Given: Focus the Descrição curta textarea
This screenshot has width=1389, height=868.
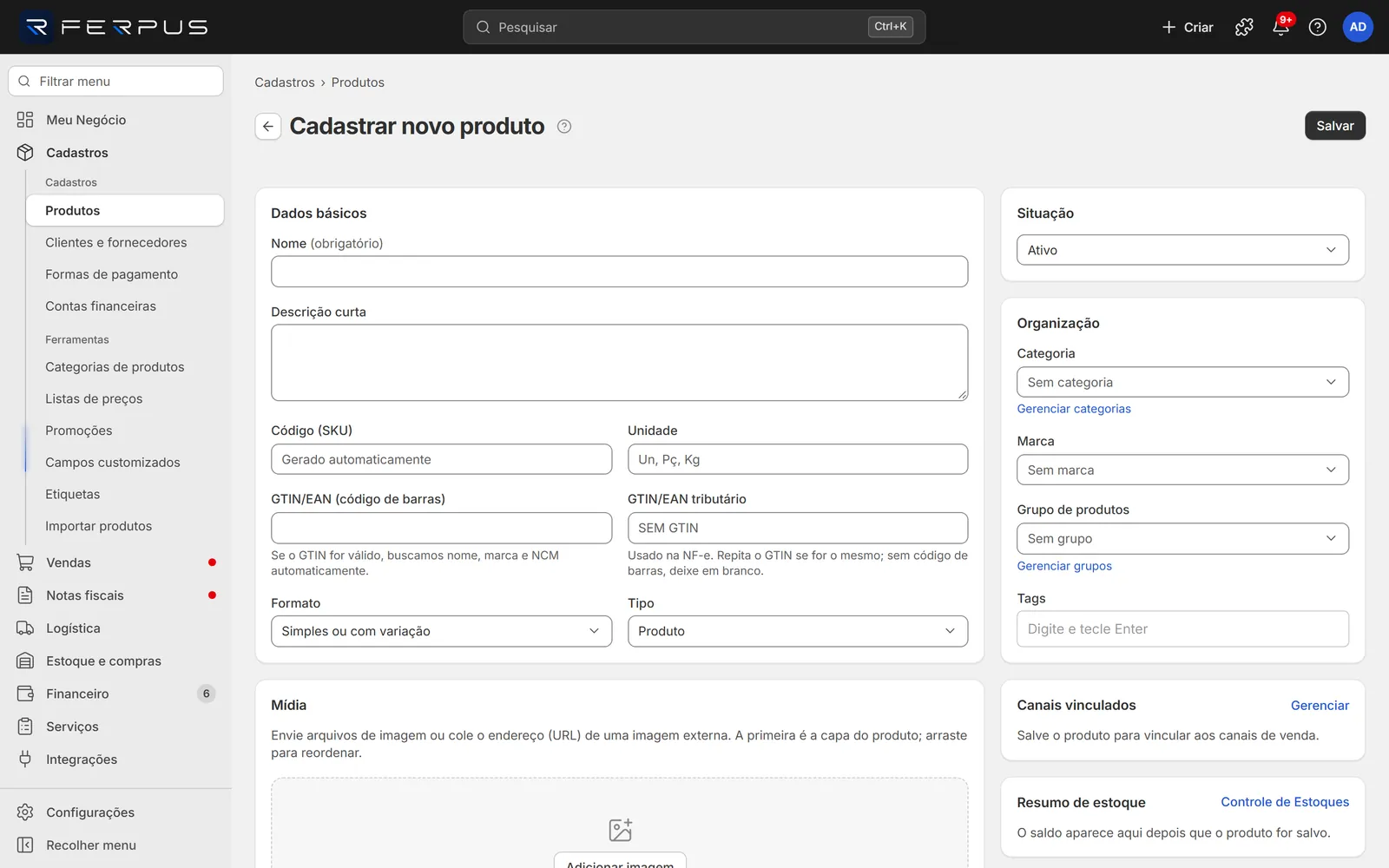Looking at the screenshot, I should click(619, 363).
